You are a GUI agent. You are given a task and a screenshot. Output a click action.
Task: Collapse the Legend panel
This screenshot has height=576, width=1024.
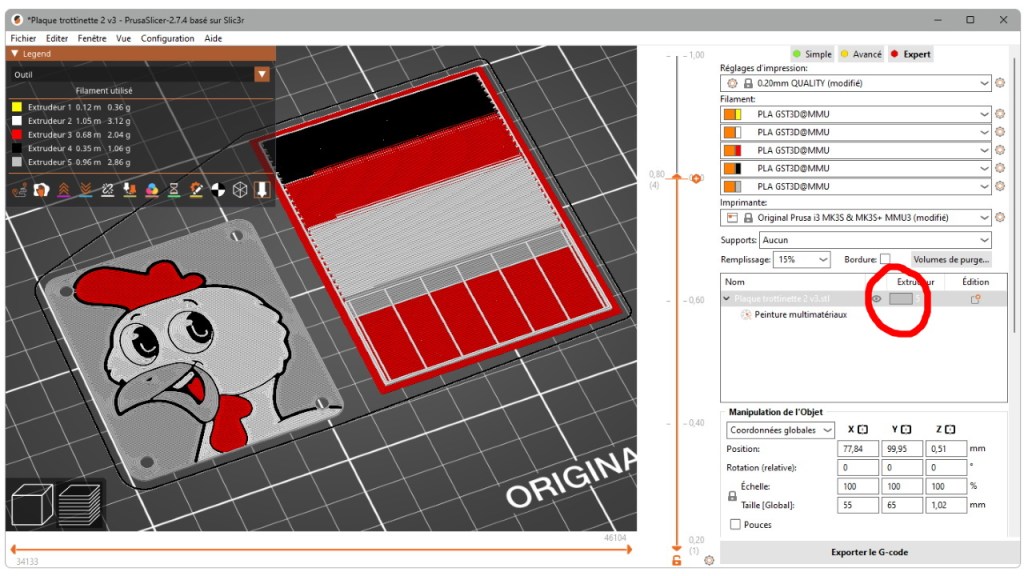14,54
